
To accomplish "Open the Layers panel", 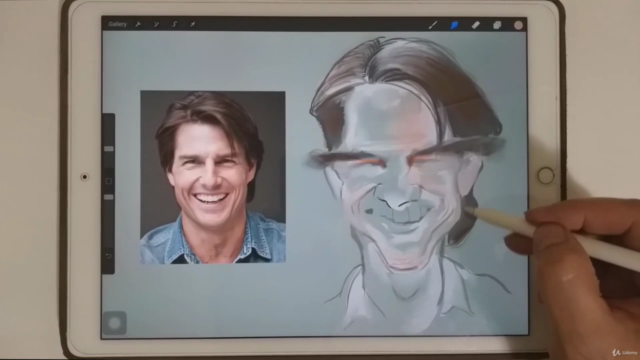I will (x=497, y=25).
